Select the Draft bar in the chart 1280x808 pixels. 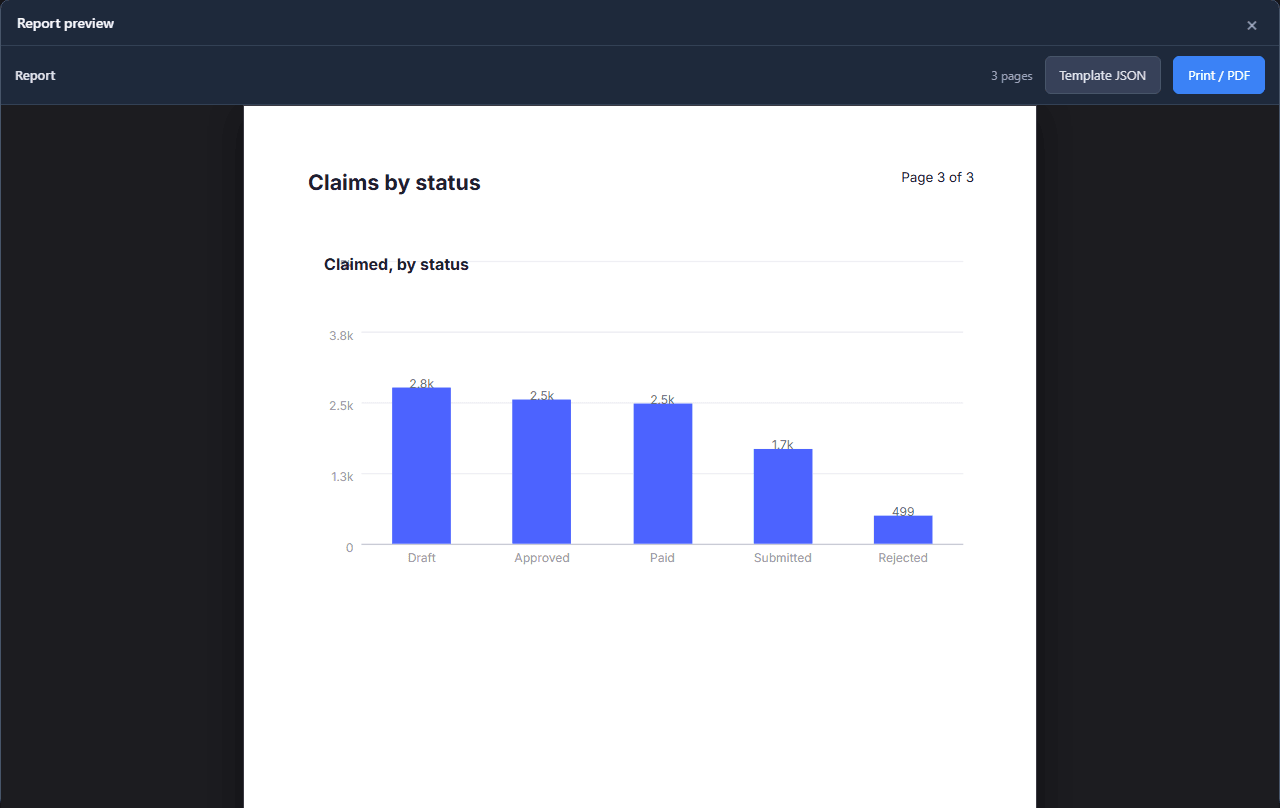tap(421, 466)
